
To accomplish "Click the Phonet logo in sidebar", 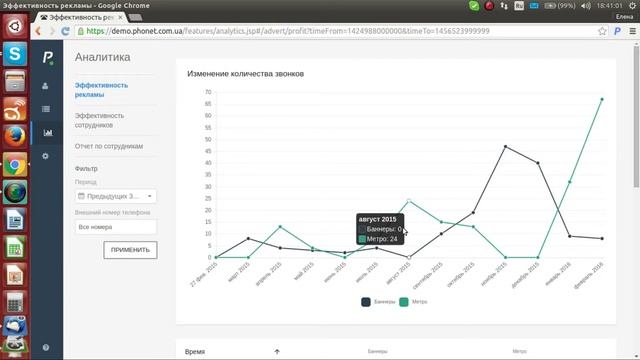I will coord(48,57).
